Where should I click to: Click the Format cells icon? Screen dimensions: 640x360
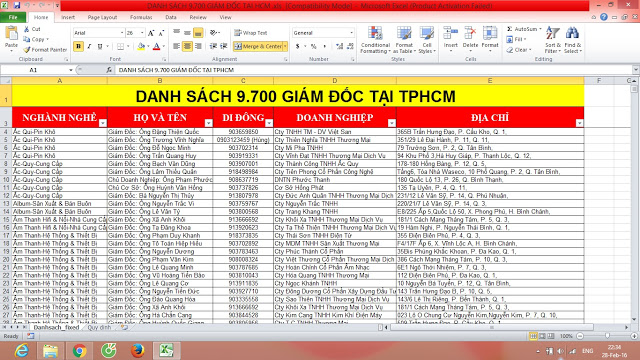point(490,33)
